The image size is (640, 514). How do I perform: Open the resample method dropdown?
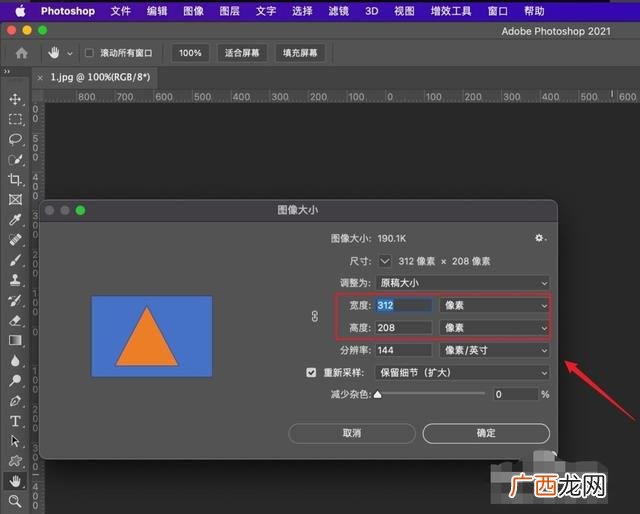462,373
